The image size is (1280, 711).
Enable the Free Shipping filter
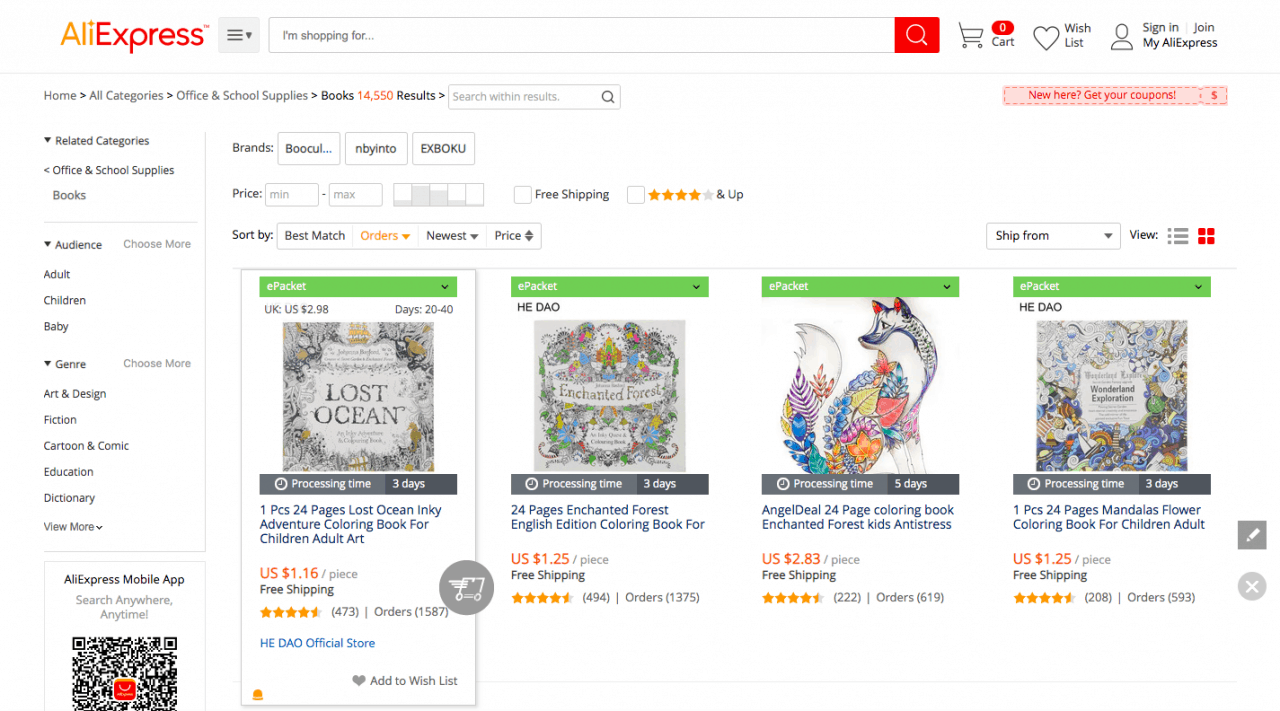click(522, 194)
